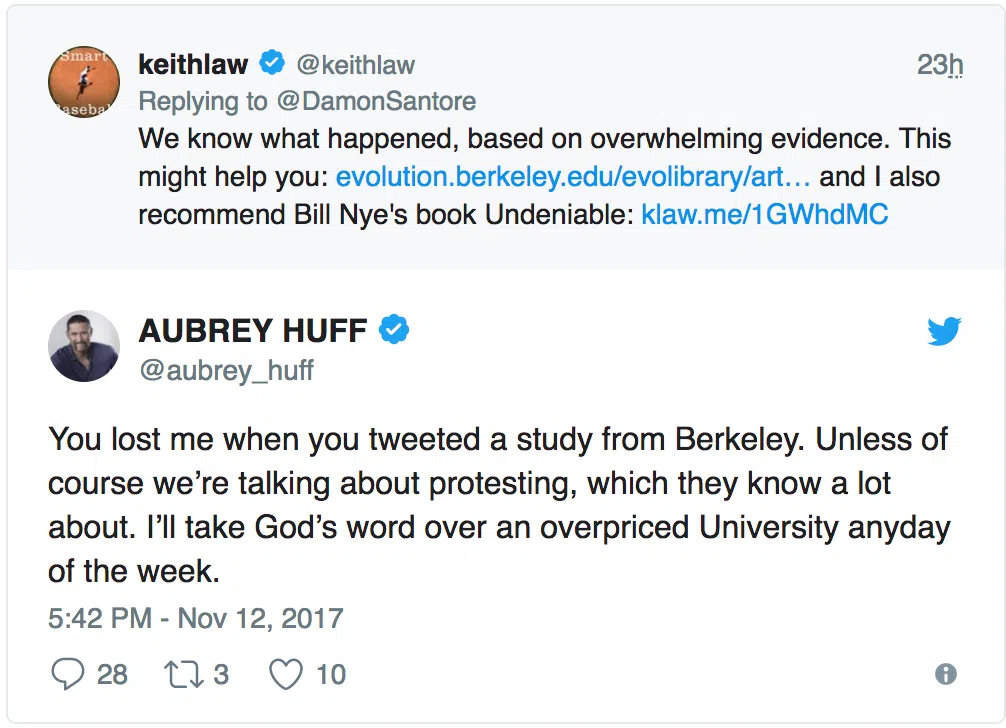1006x728 pixels.
Task: Click Aubrey Huff's verified checkmark badge
Action: (x=395, y=329)
